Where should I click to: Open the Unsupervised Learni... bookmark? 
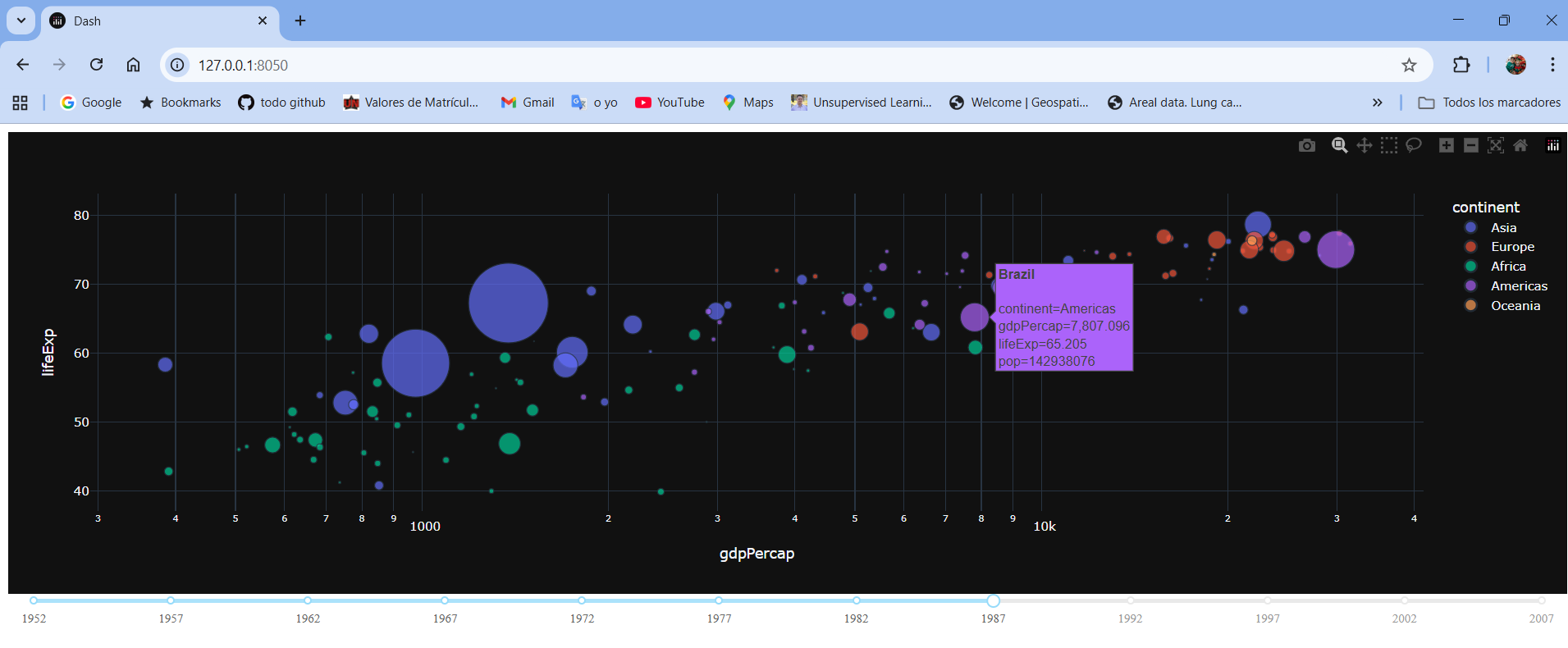click(x=862, y=103)
